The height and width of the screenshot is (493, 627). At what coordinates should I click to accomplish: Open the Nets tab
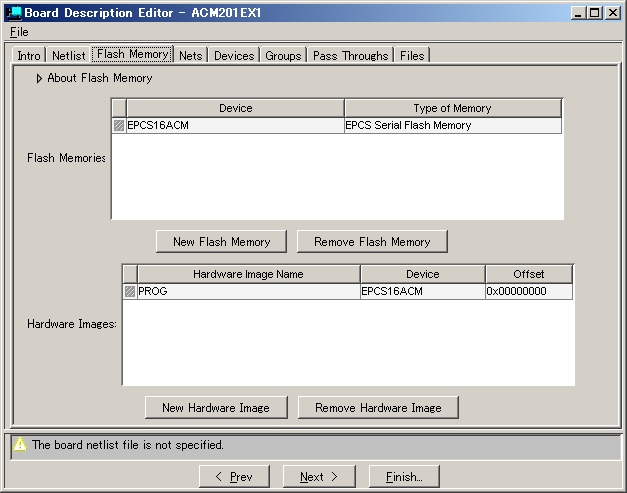click(x=190, y=56)
